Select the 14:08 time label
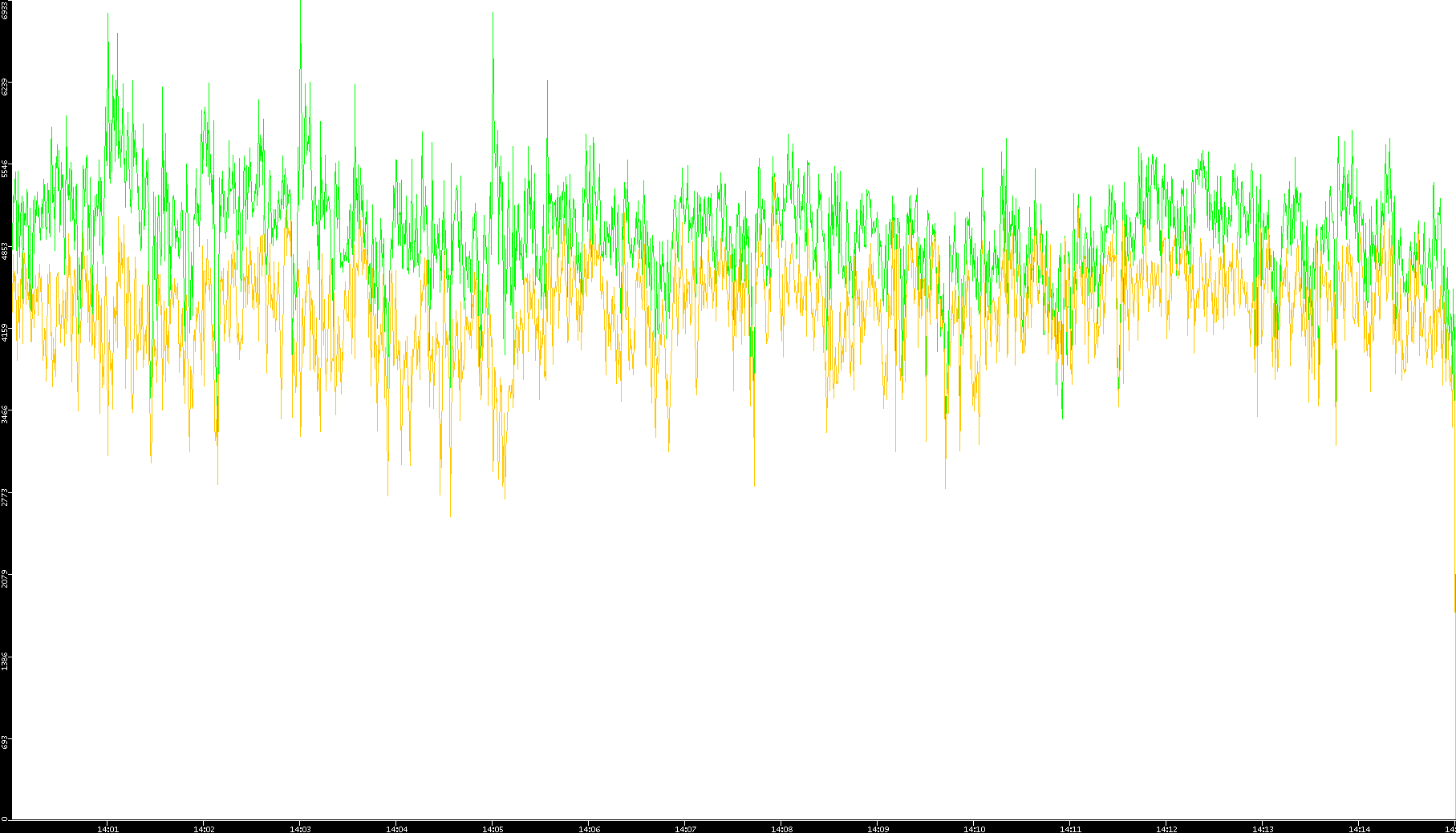1456x833 pixels. pos(781,829)
